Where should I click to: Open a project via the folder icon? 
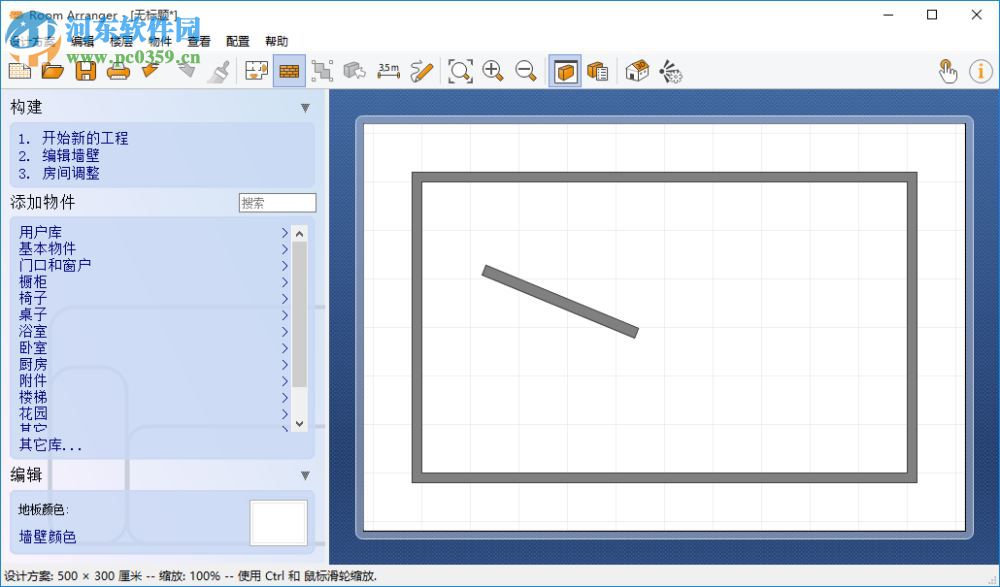[52, 71]
